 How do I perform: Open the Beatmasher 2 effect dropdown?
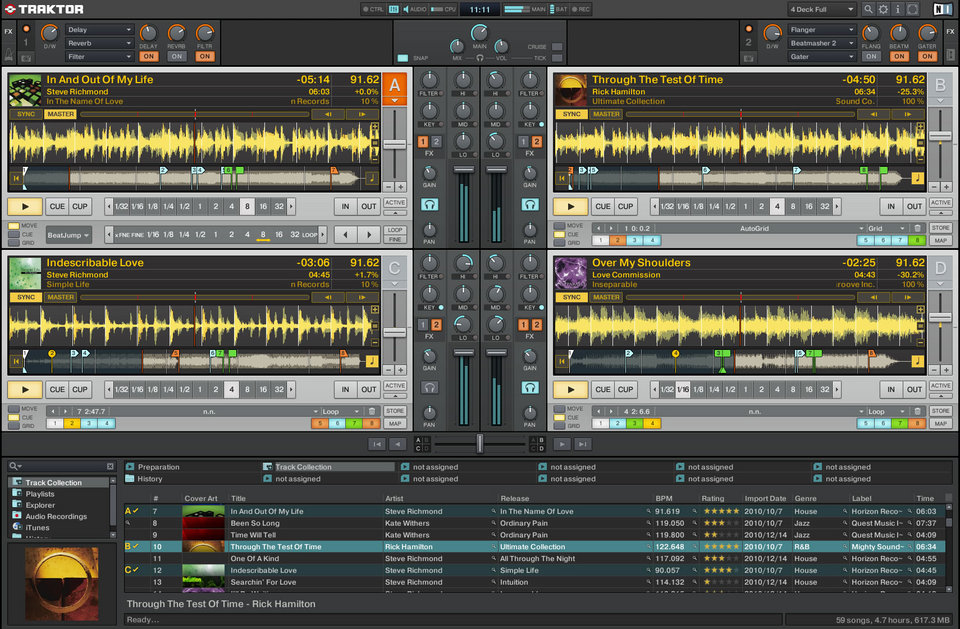pos(822,43)
